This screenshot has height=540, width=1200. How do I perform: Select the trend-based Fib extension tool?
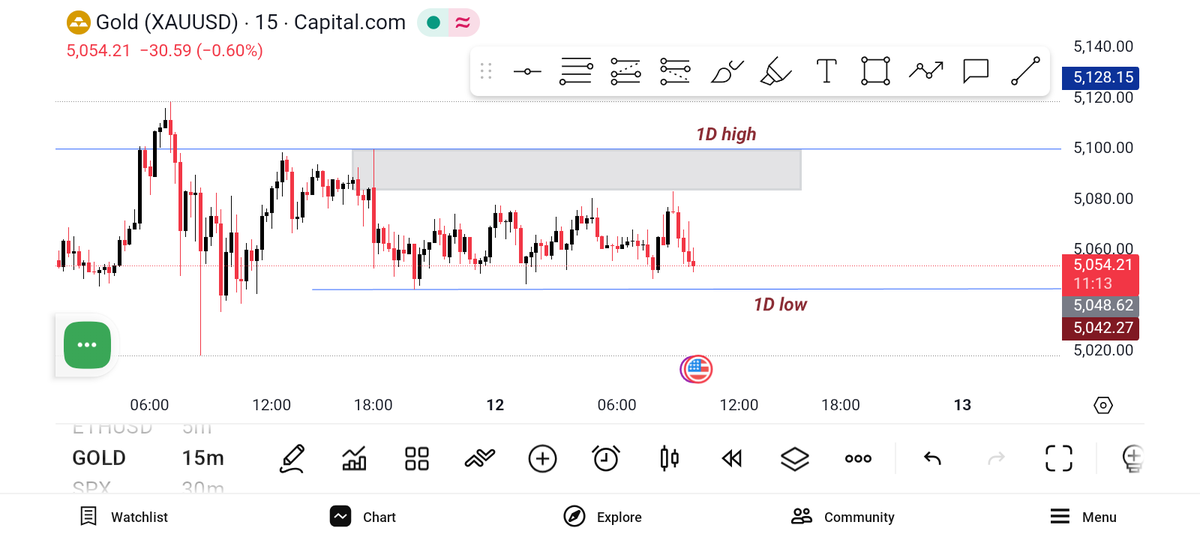pos(675,71)
